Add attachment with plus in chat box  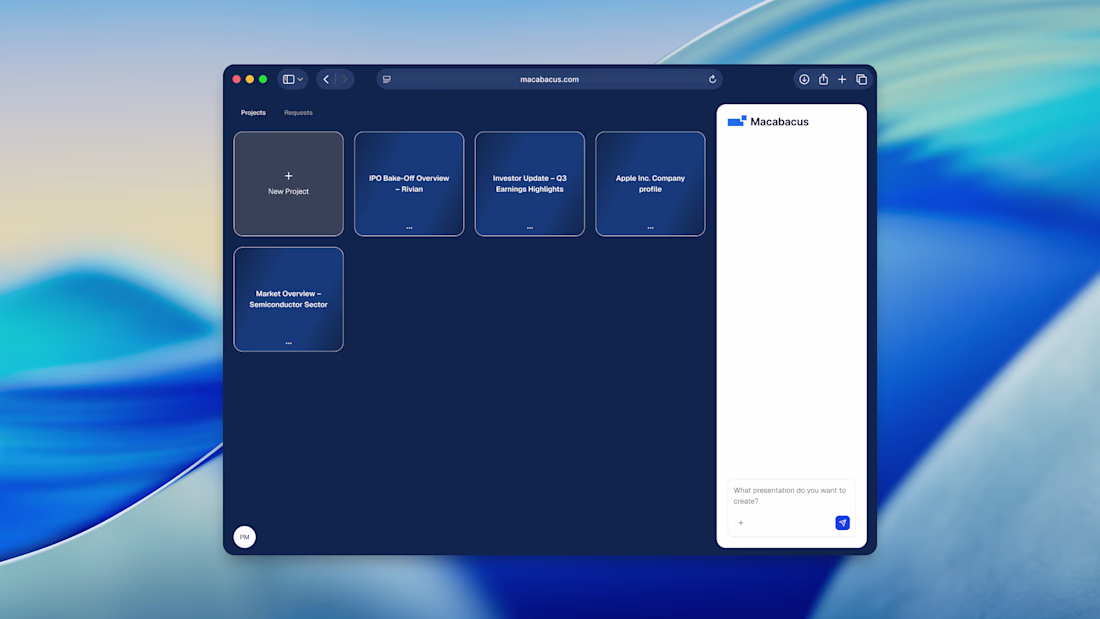coord(741,523)
